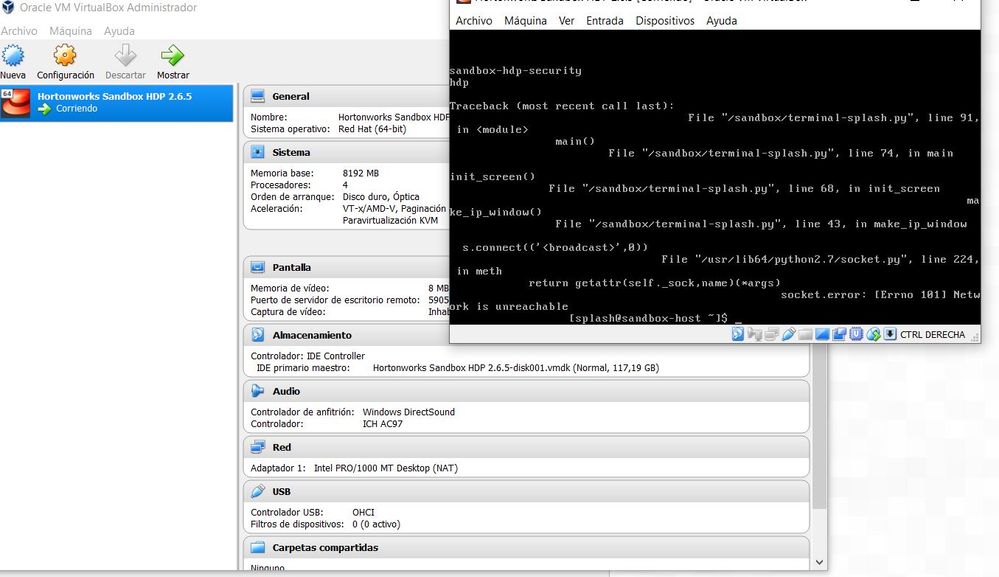Click the Red network section header
999x577 pixels.
pyautogui.click(x=282, y=447)
